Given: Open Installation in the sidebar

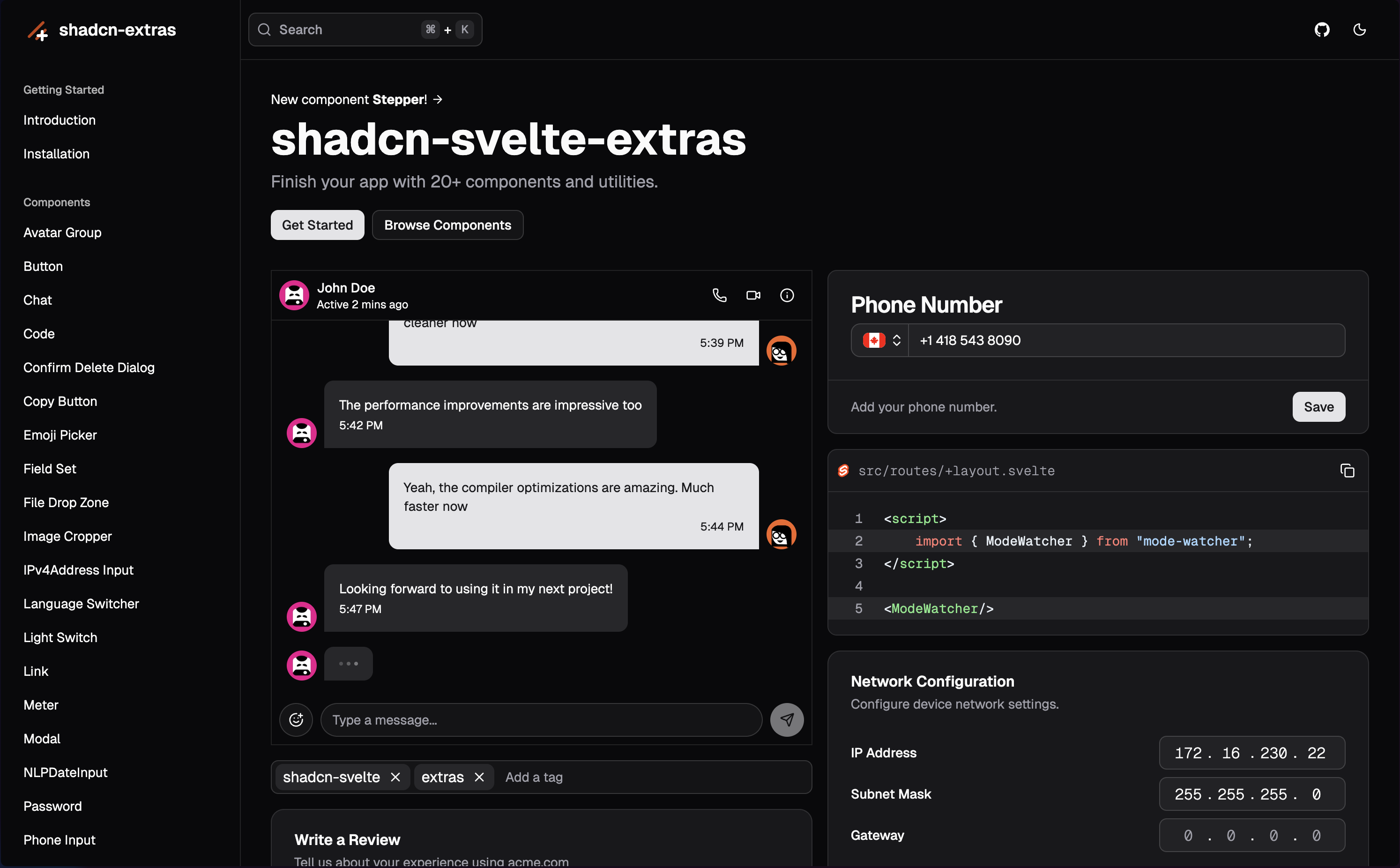Looking at the screenshot, I should (56, 154).
